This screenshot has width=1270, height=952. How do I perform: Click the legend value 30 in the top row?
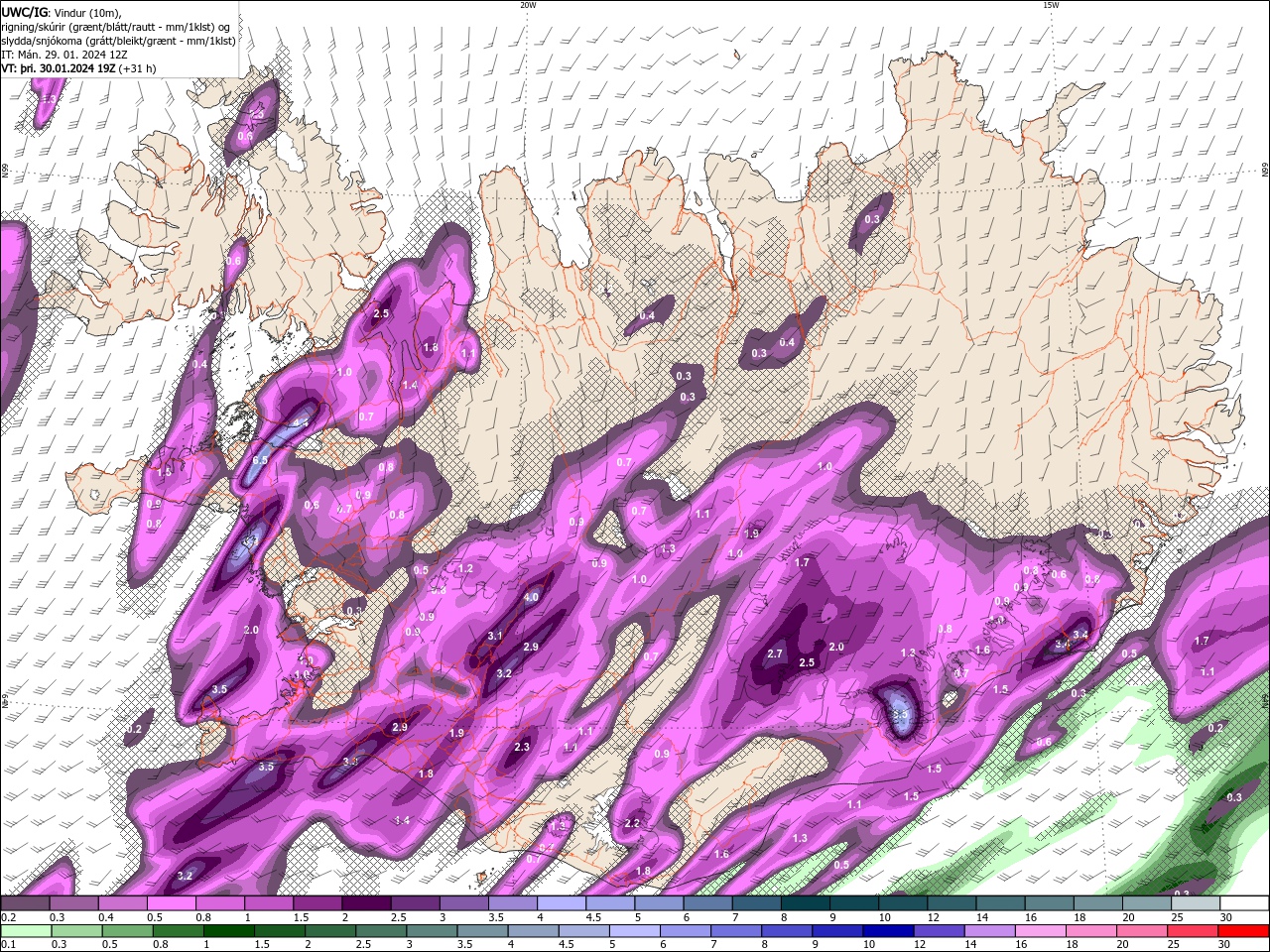1226,917
